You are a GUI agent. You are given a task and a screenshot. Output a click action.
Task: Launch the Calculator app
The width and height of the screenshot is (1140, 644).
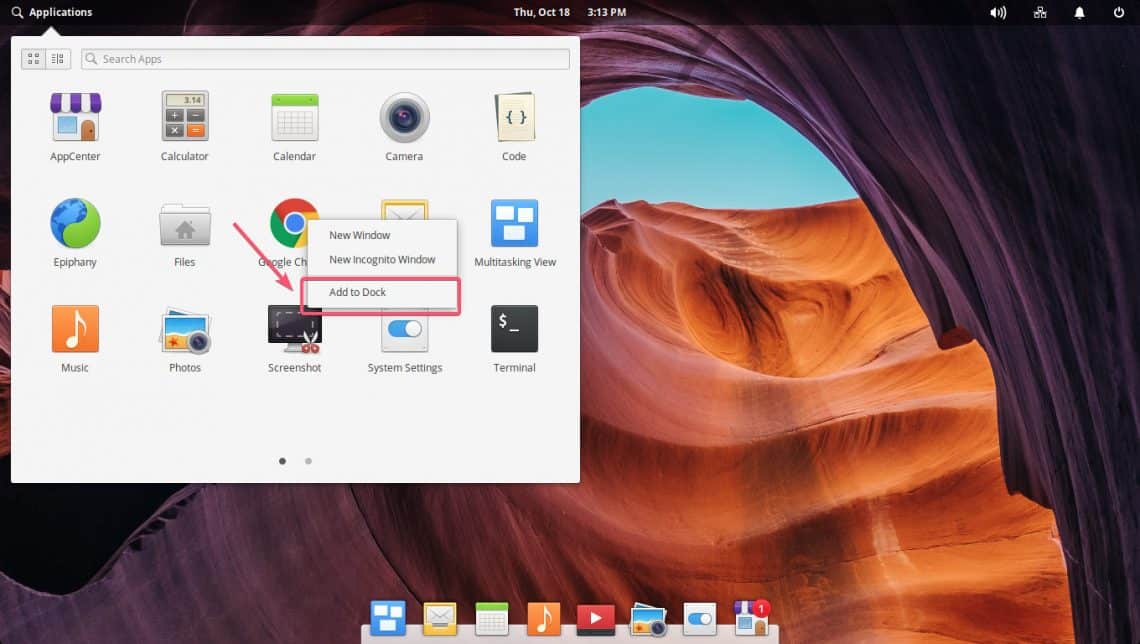[185, 118]
